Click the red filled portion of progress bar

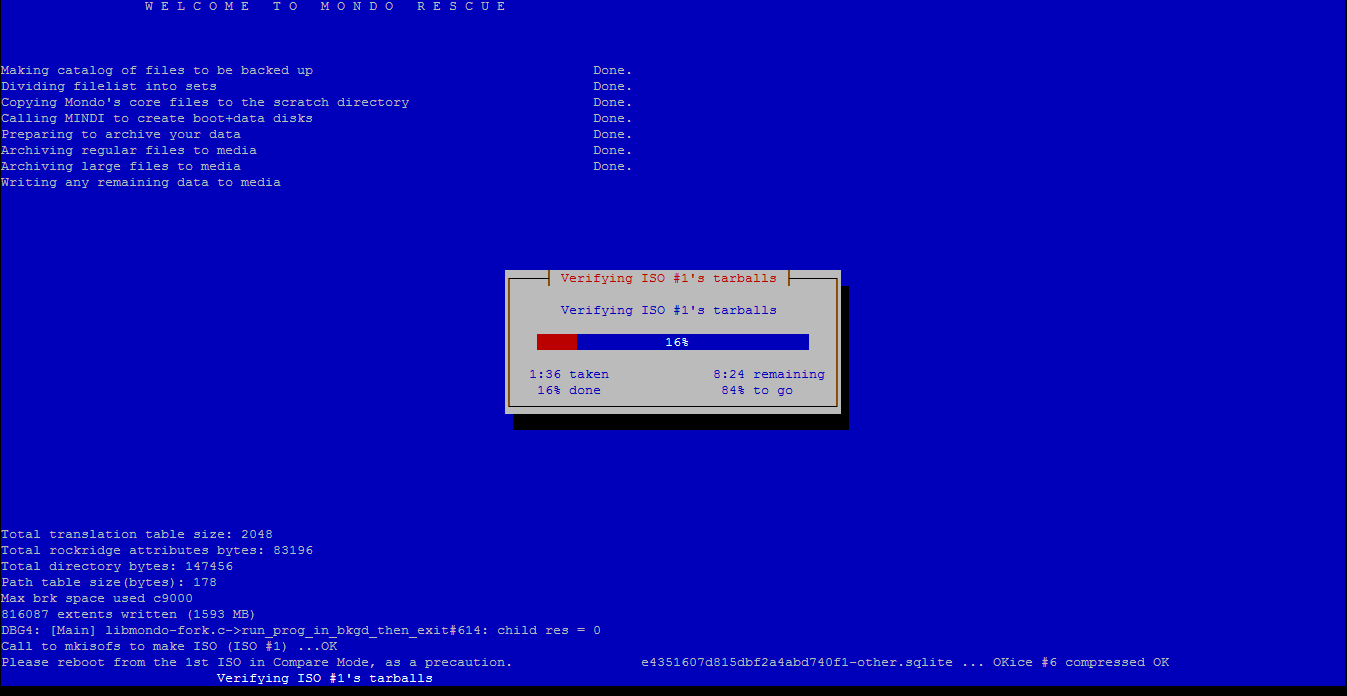point(557,342)
